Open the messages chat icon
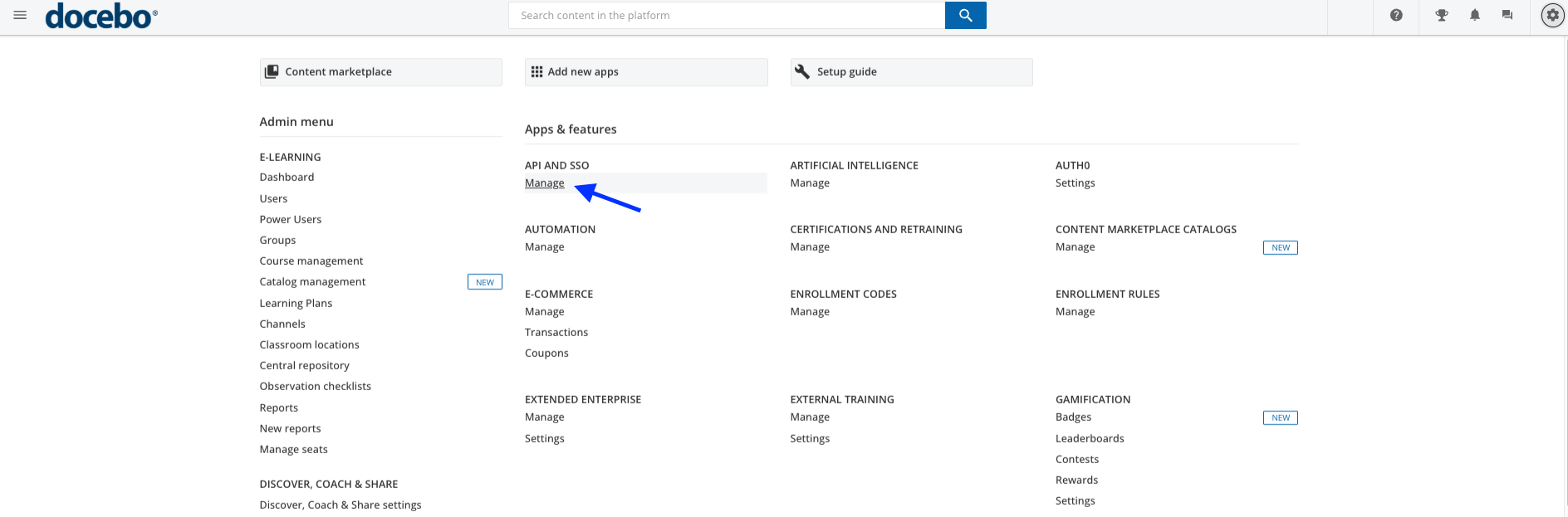This screenshot has height=517, width=1568. [x=1507, y=15]
